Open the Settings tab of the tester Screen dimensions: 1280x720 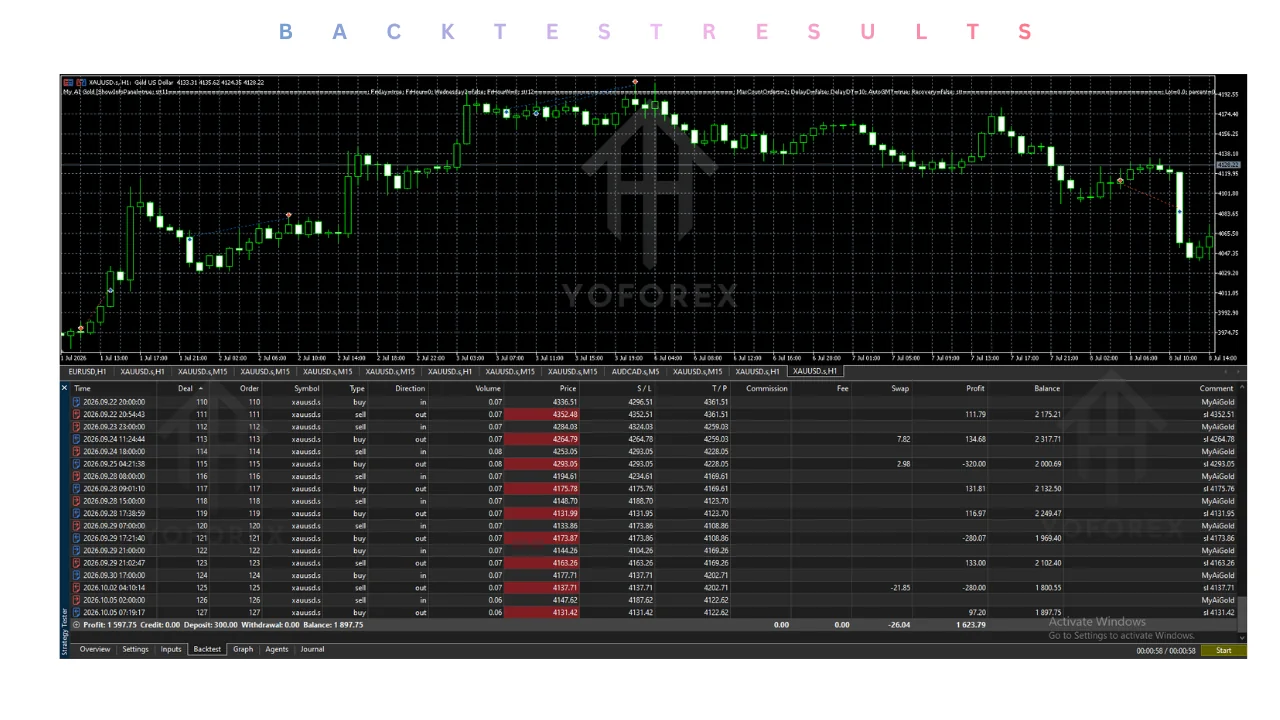136,649
